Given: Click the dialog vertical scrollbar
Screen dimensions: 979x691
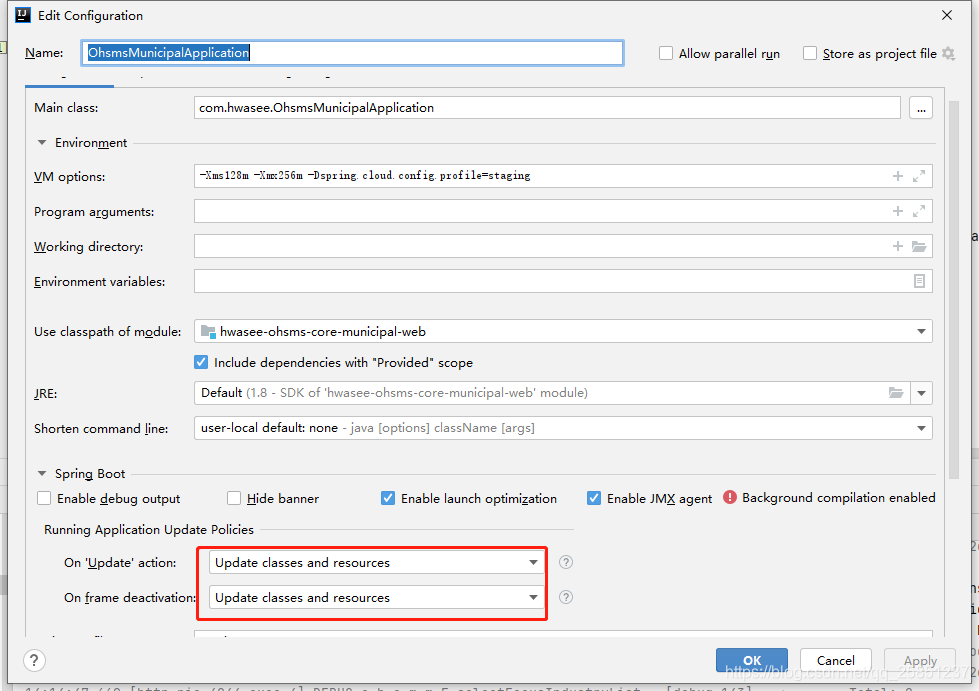Looking at the screenshot, I should point(953,290).
